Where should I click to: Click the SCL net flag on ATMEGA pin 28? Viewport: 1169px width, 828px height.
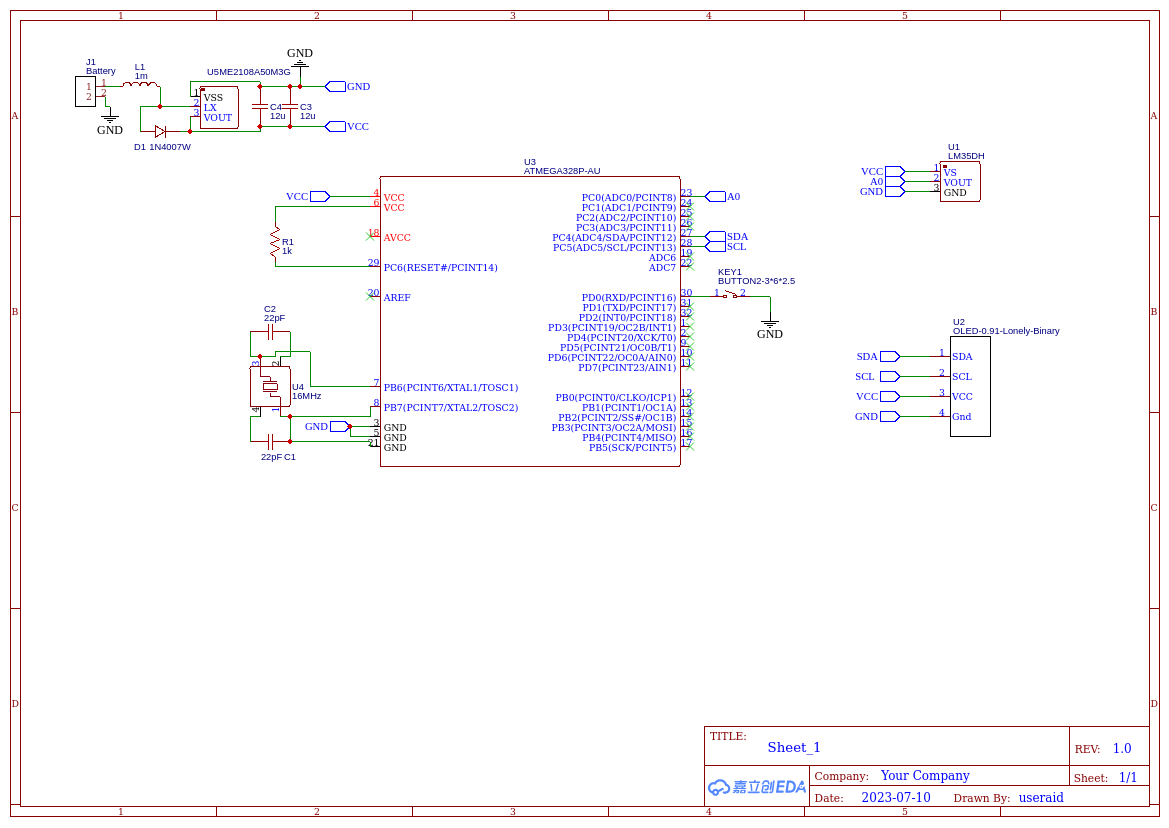point(725,247)
